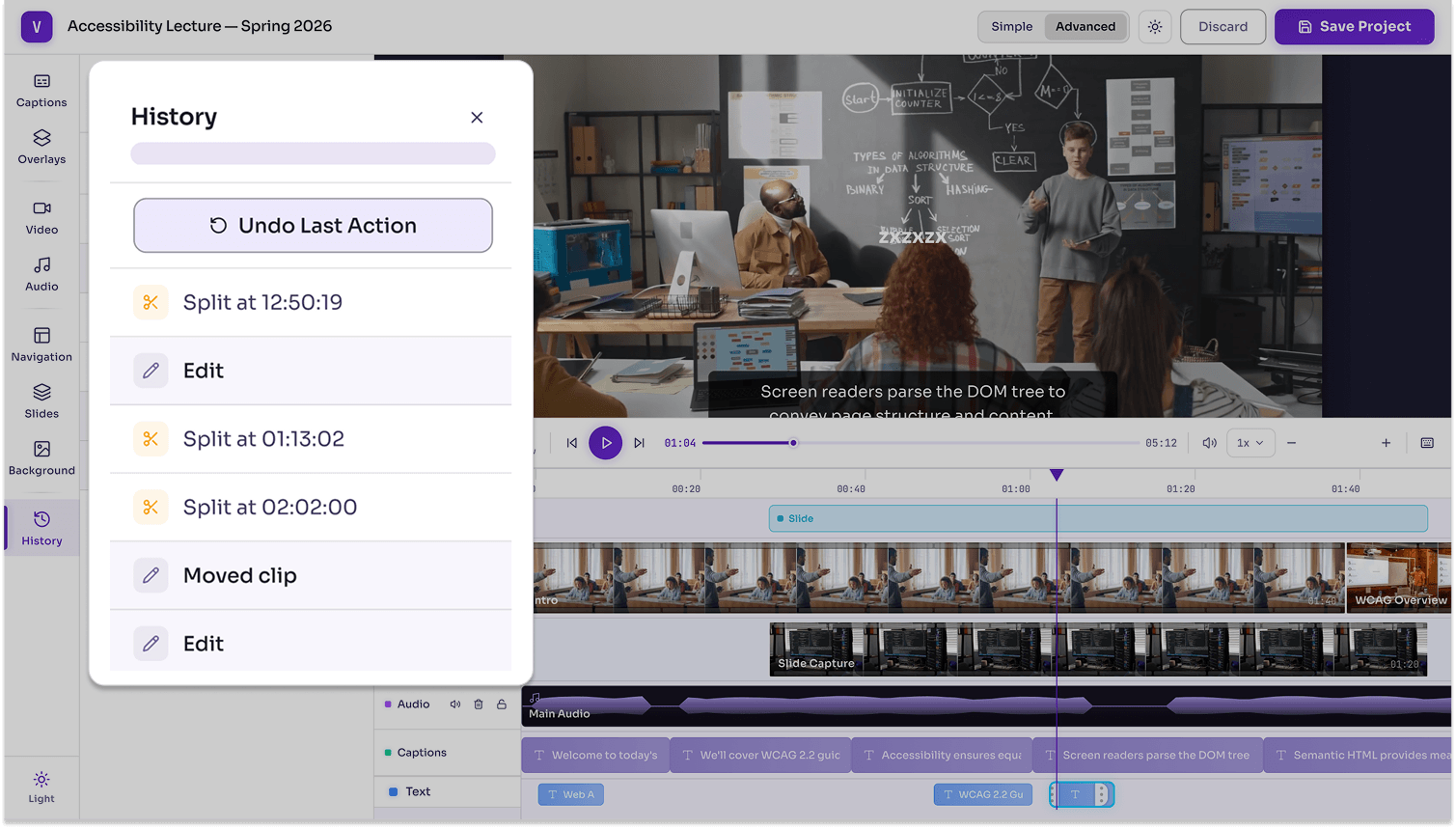Select history entry Split at 12:50:19
The image size is (1456, 829).
311,302
